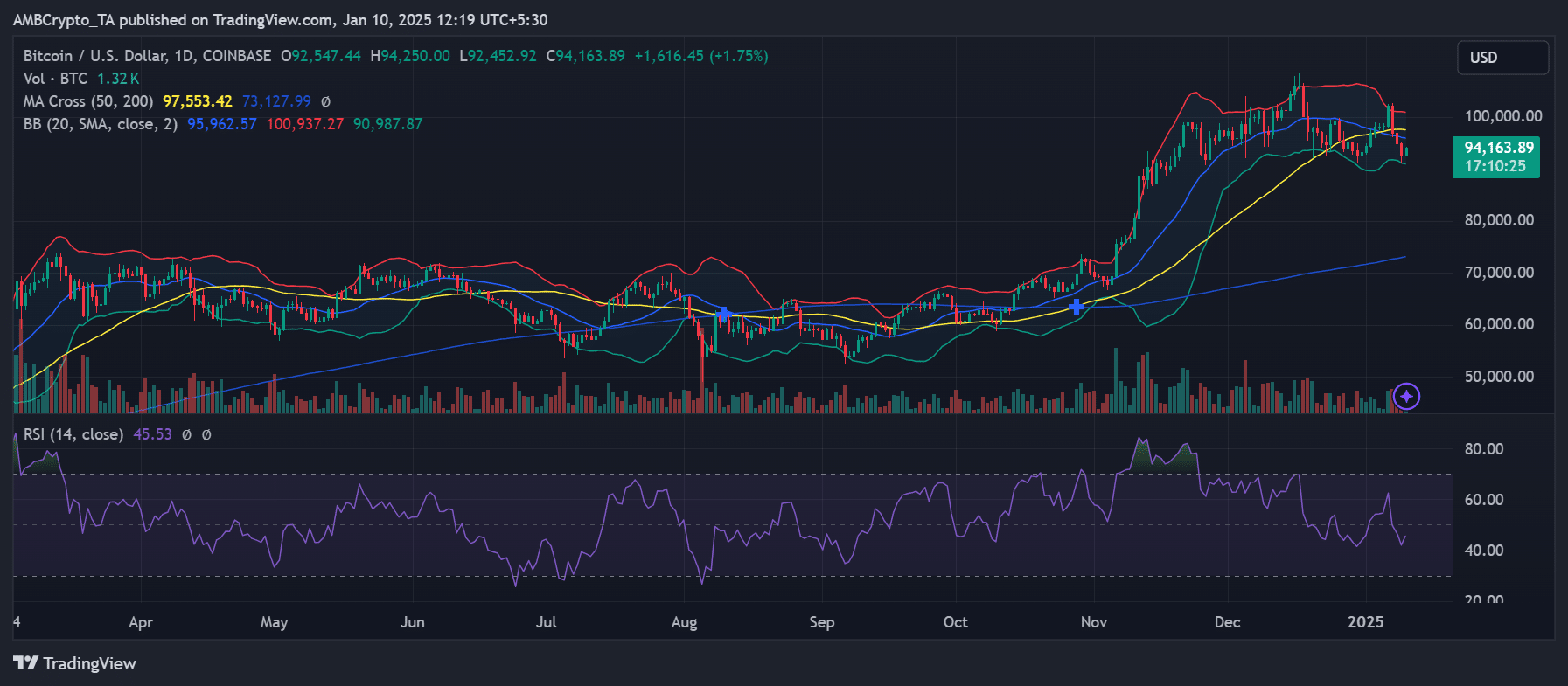The image size is (1568, 686).
Task: Select the RSI (14, close) indicator label
Action: 73,434
